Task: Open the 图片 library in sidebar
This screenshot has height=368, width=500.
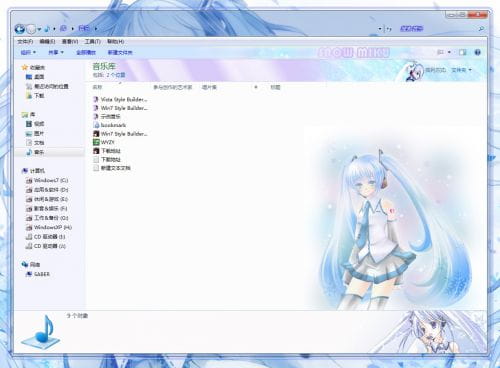Action: (35, 133)
